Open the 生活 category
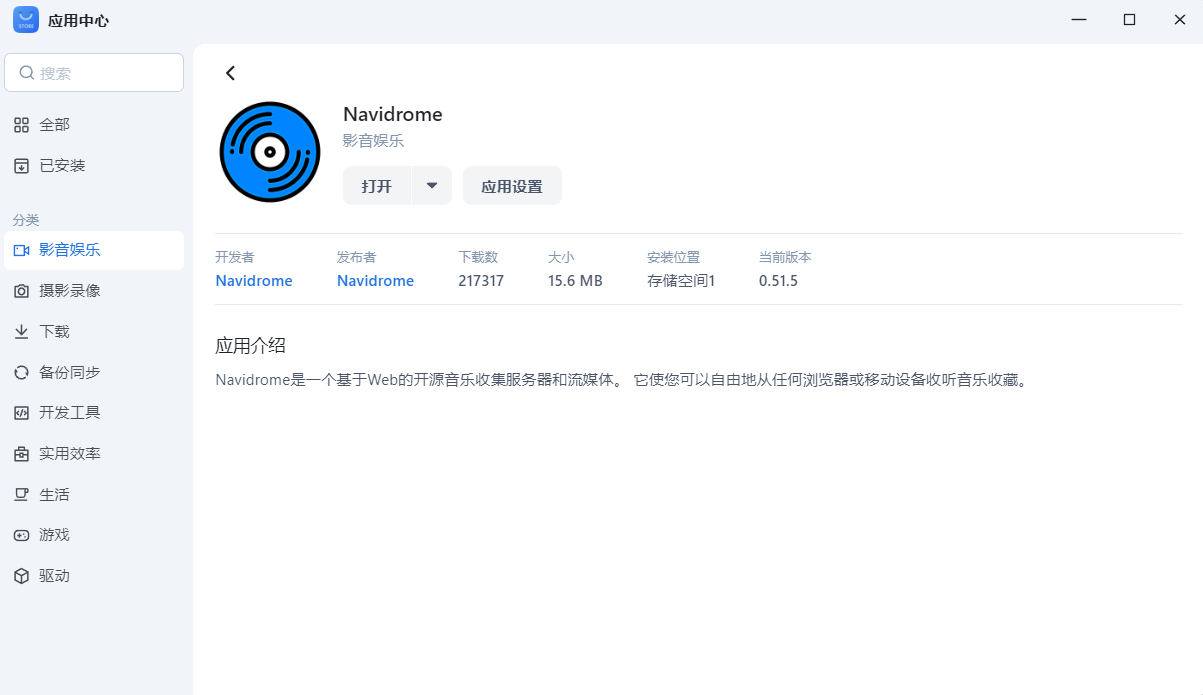This screenshot has height=695, width=1203. pyautogui.click(x=94, y=495)
